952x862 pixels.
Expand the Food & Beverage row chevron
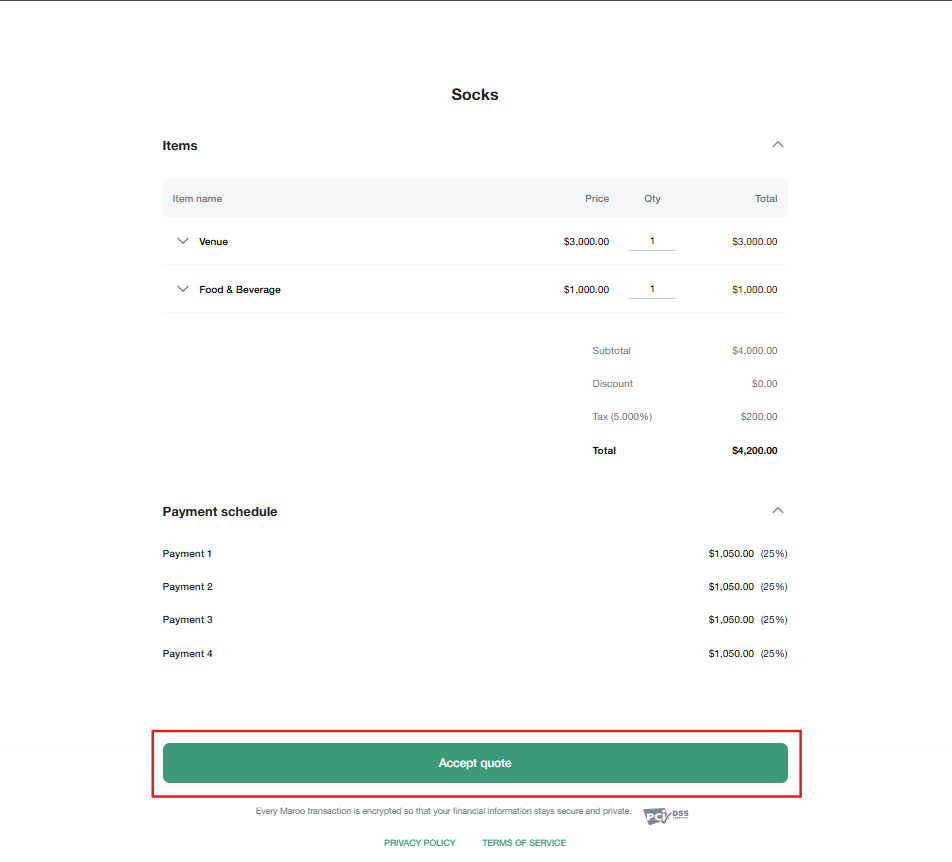182,289
